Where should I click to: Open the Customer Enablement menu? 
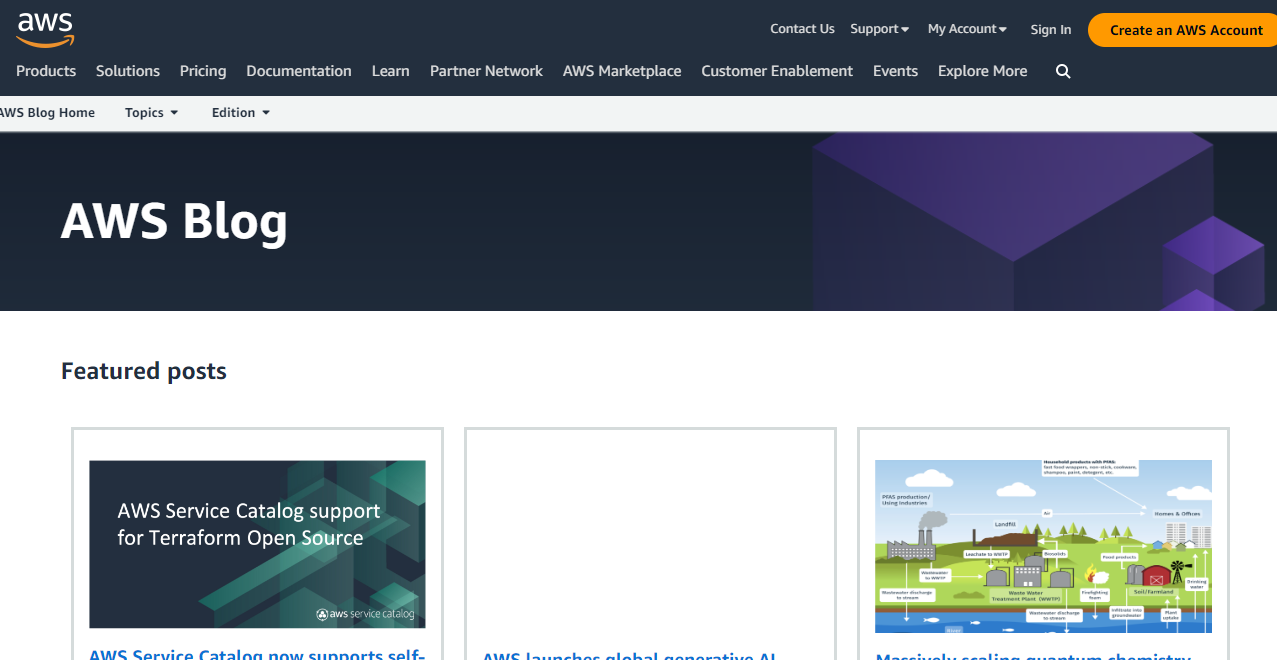click(x=777, y=71)
